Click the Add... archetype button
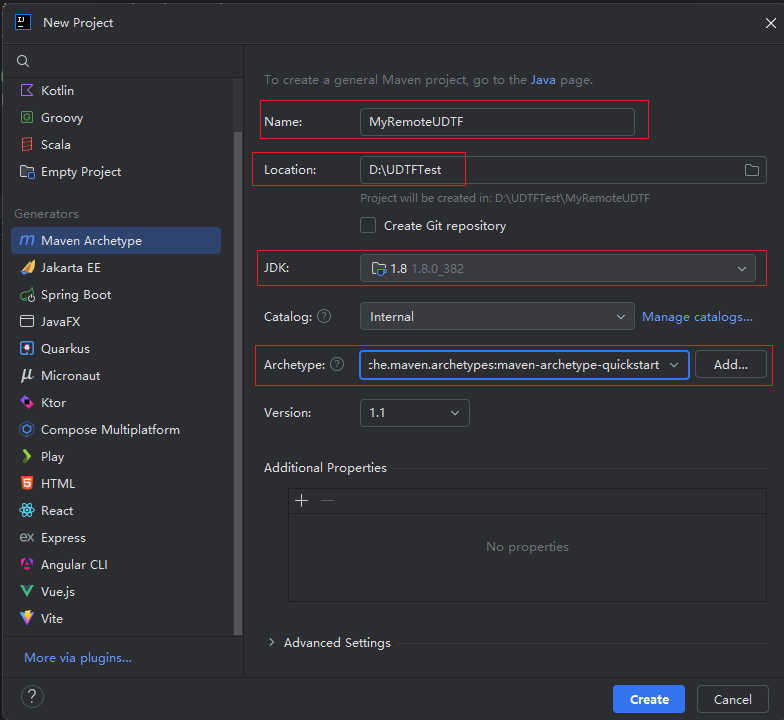This screenshot has width=784, height=720. [730, 364]
